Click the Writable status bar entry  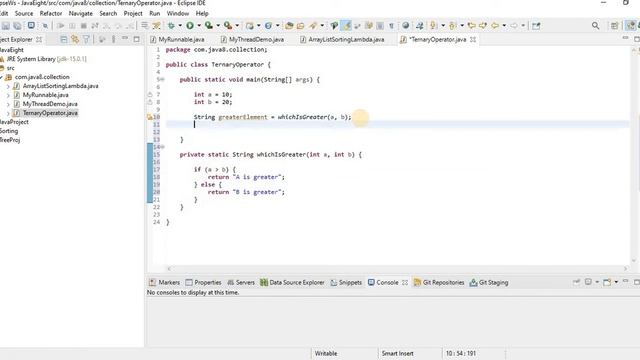click(326, 353)
